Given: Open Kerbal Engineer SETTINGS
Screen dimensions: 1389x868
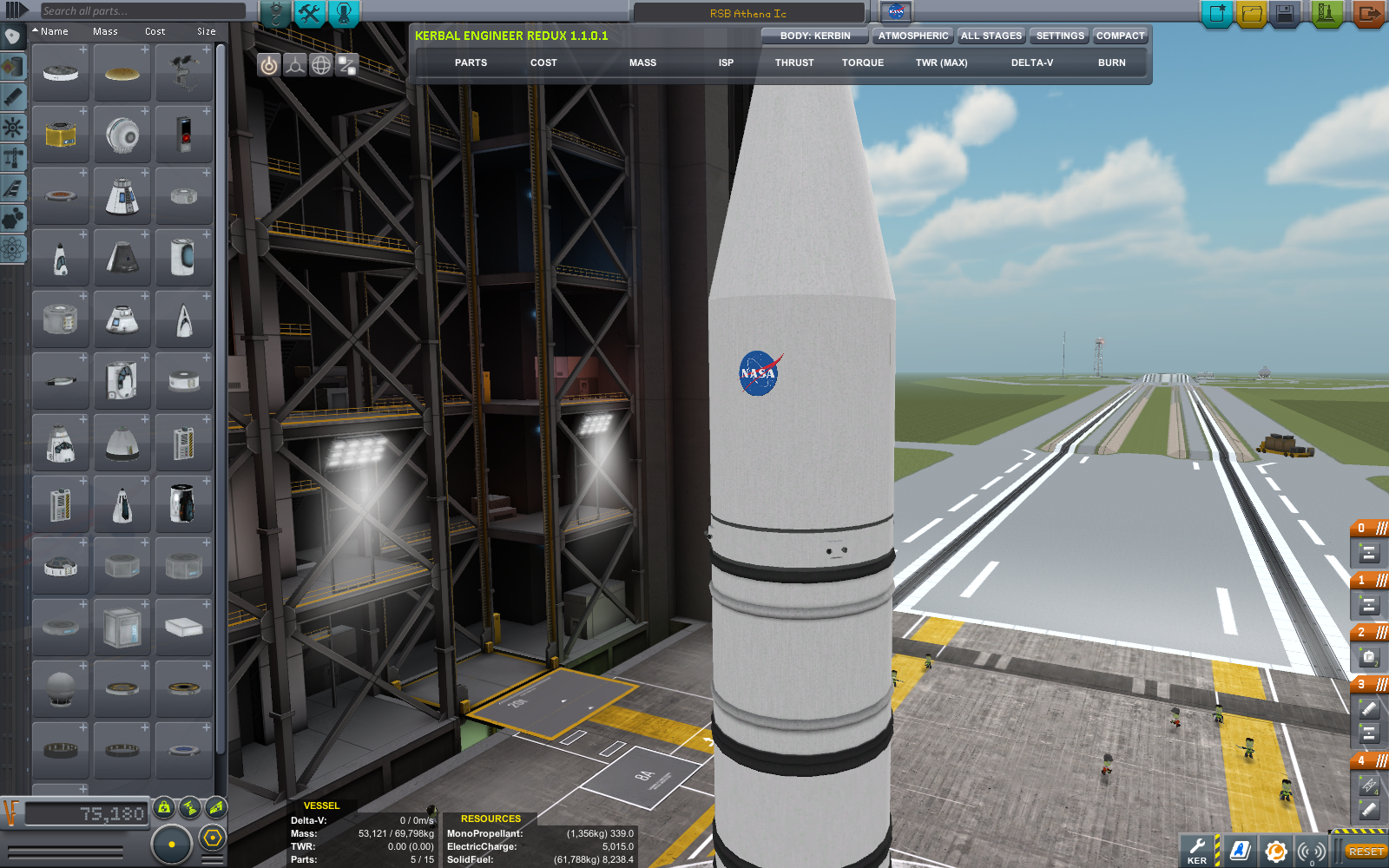Looking at the screenshot, I should 1060,36.
